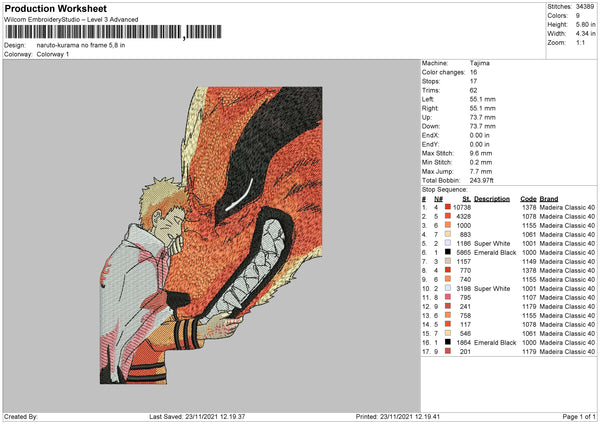Click stitch count 10738 in row 1
Image resolution: width=600 pixels, height=424 pixels.
click(462, 207)
